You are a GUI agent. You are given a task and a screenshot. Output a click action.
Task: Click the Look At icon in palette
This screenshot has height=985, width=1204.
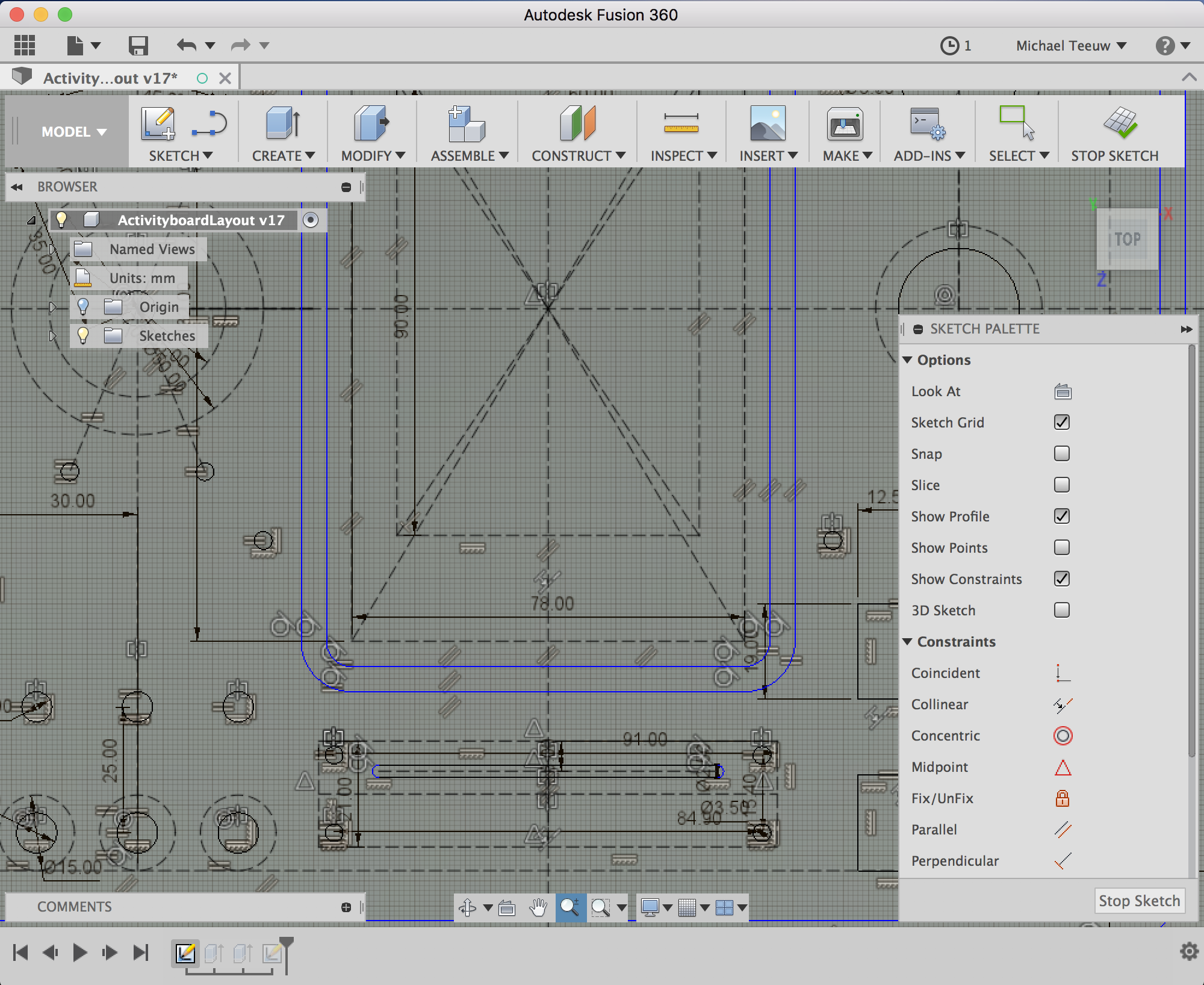coord(1063,392)
